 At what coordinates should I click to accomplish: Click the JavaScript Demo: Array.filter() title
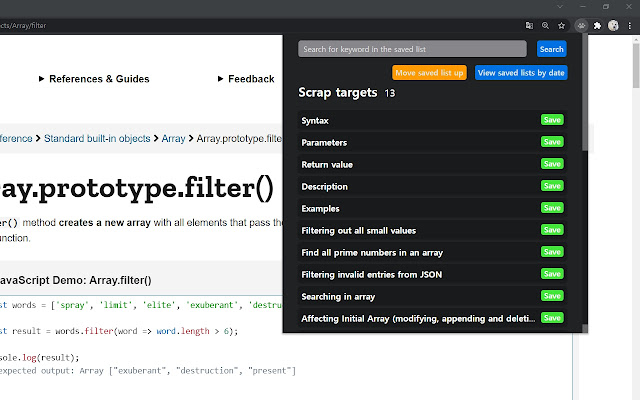click(x=76, y=280)
